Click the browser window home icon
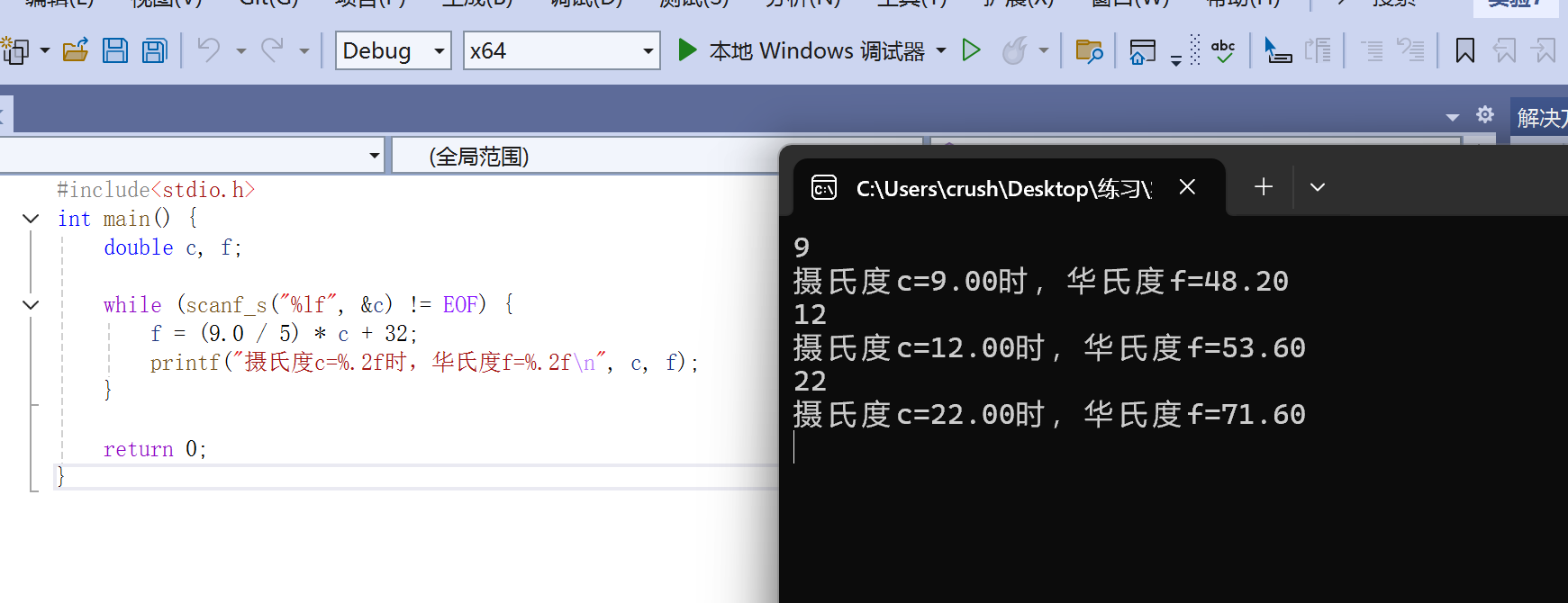 (x=1142, y=51)
